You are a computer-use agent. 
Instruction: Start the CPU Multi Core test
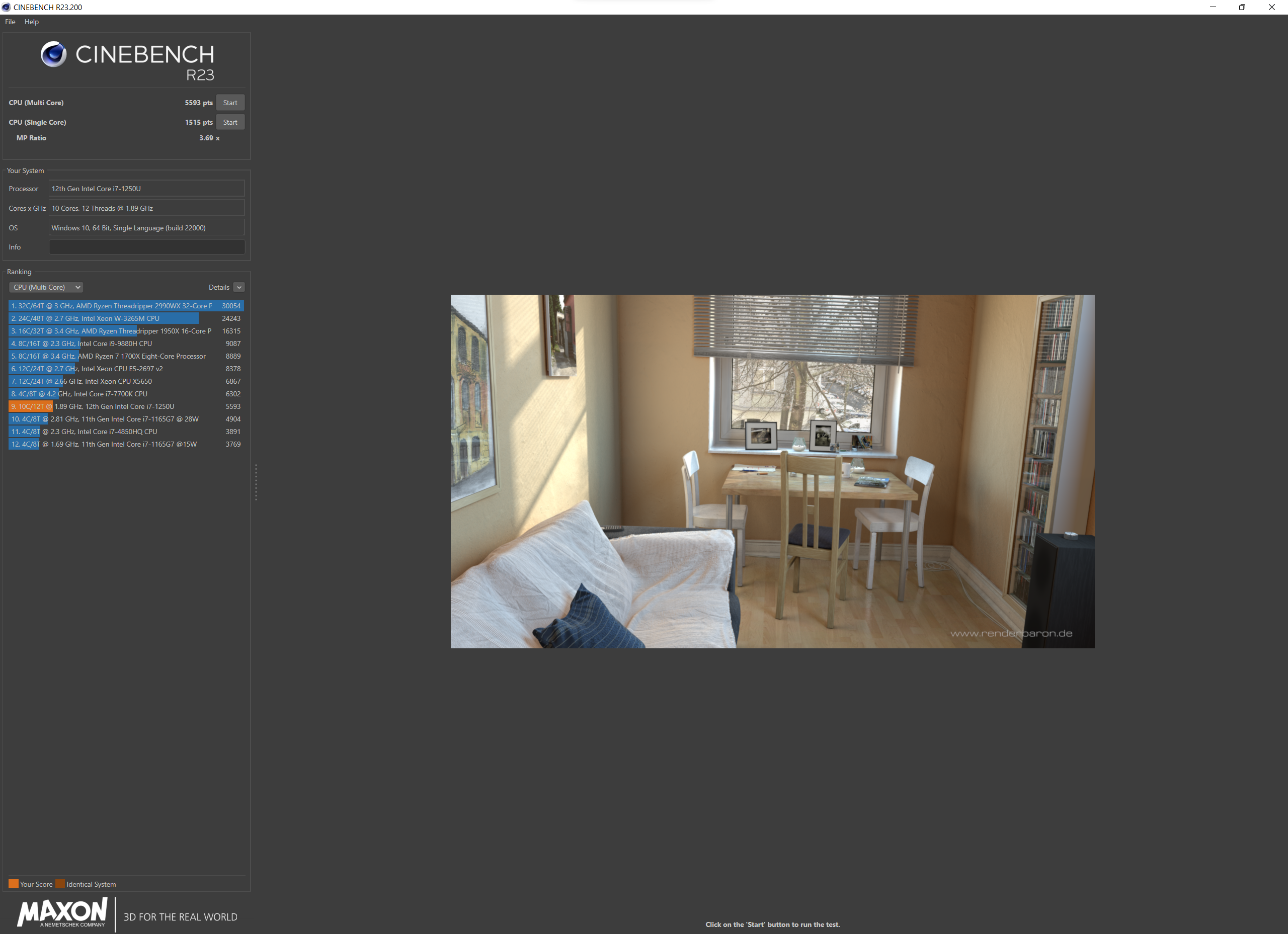(230, 103)
